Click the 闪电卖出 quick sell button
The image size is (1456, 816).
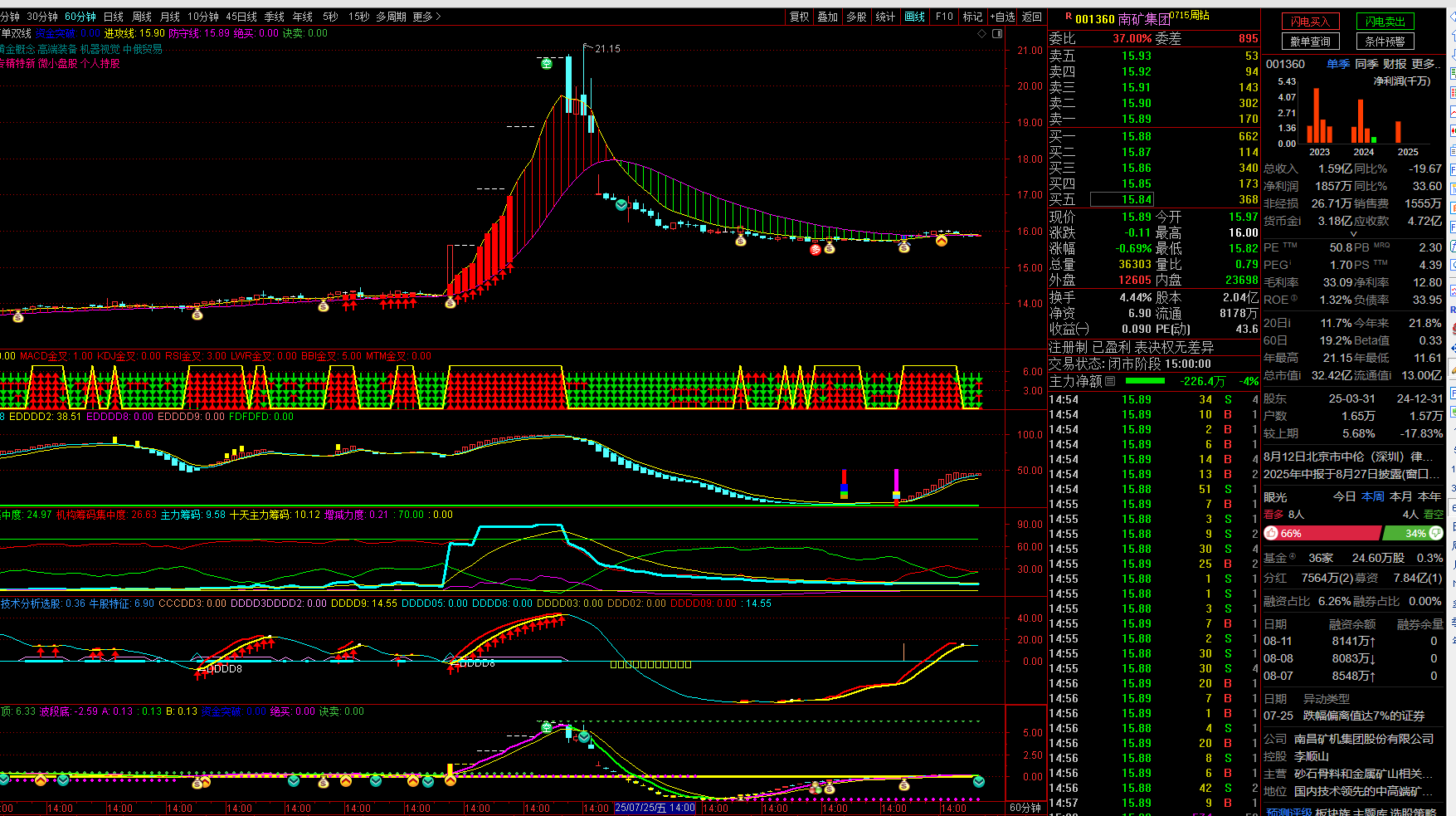click(1385, 22)
